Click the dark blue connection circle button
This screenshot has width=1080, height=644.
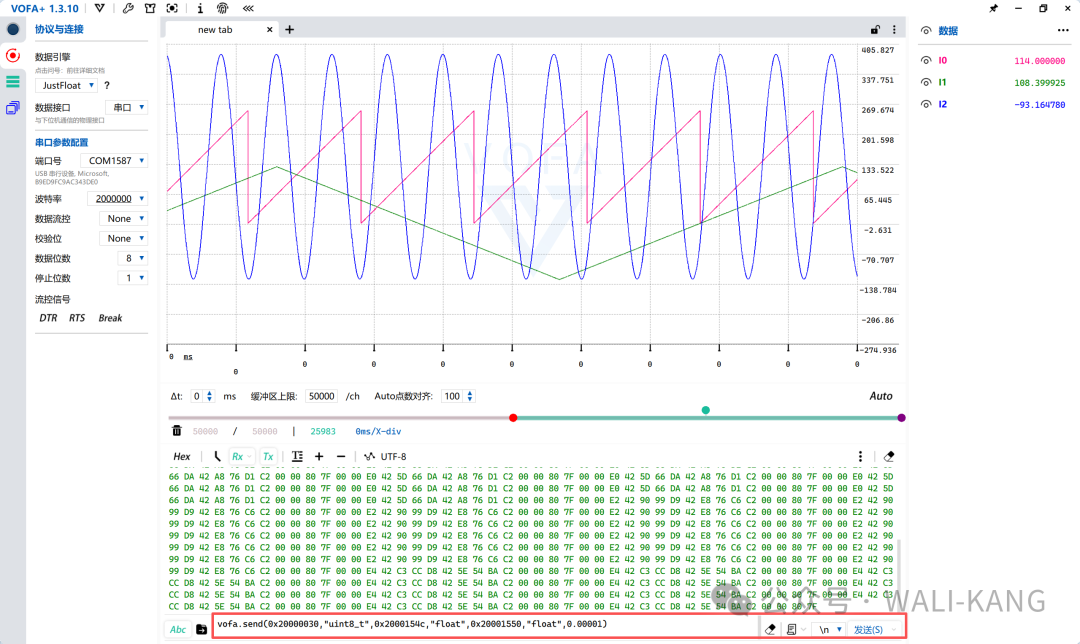tap(13, 30)
